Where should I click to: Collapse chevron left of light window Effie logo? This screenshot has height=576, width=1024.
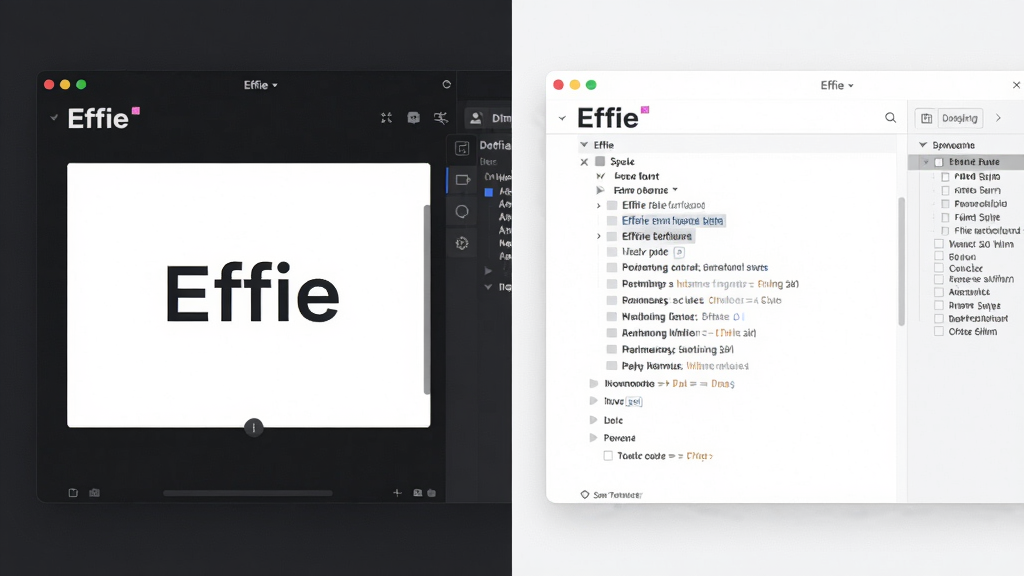tap(562, 118)
